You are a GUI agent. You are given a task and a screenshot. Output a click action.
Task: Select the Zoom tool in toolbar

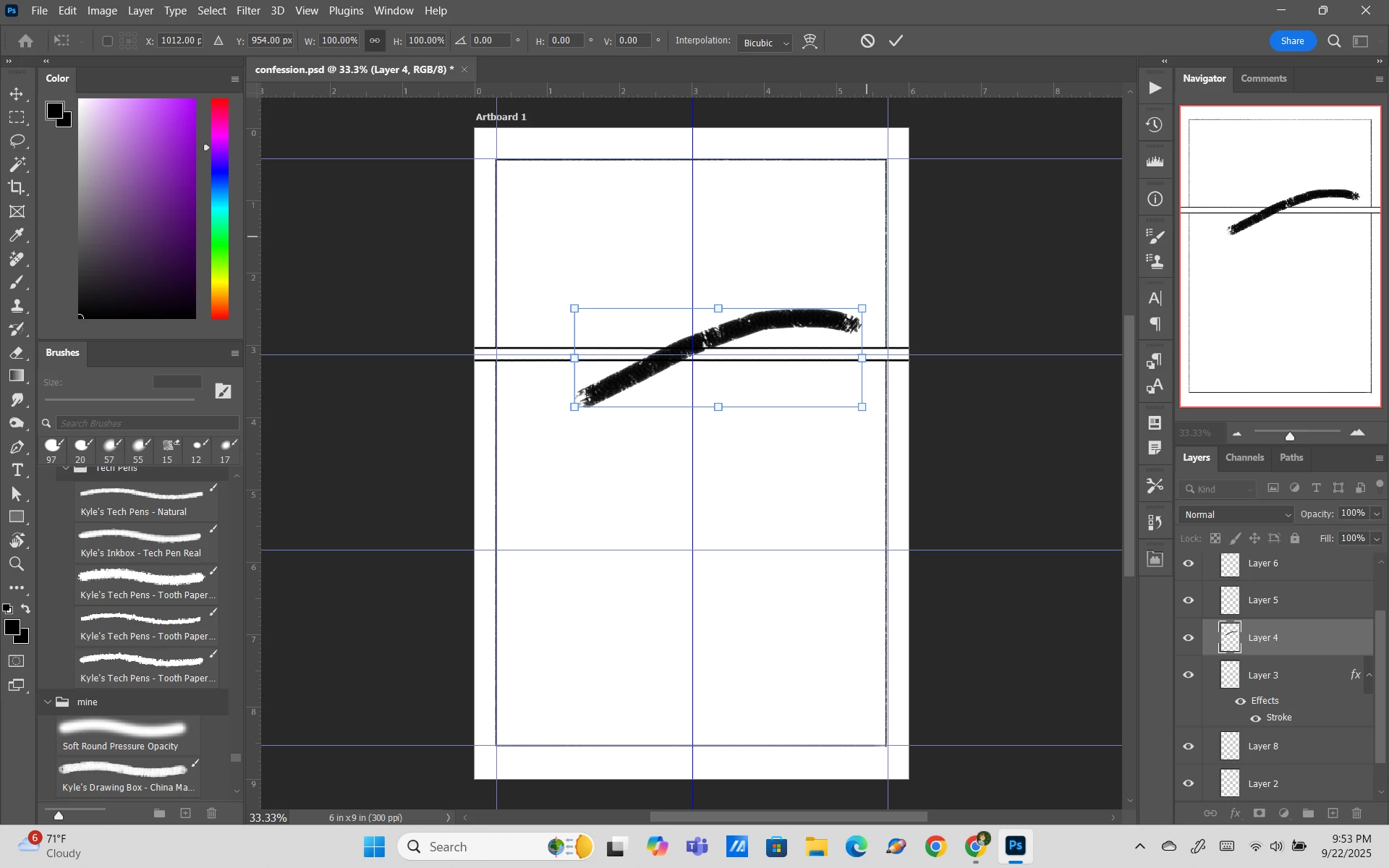(x=17, y=564)
